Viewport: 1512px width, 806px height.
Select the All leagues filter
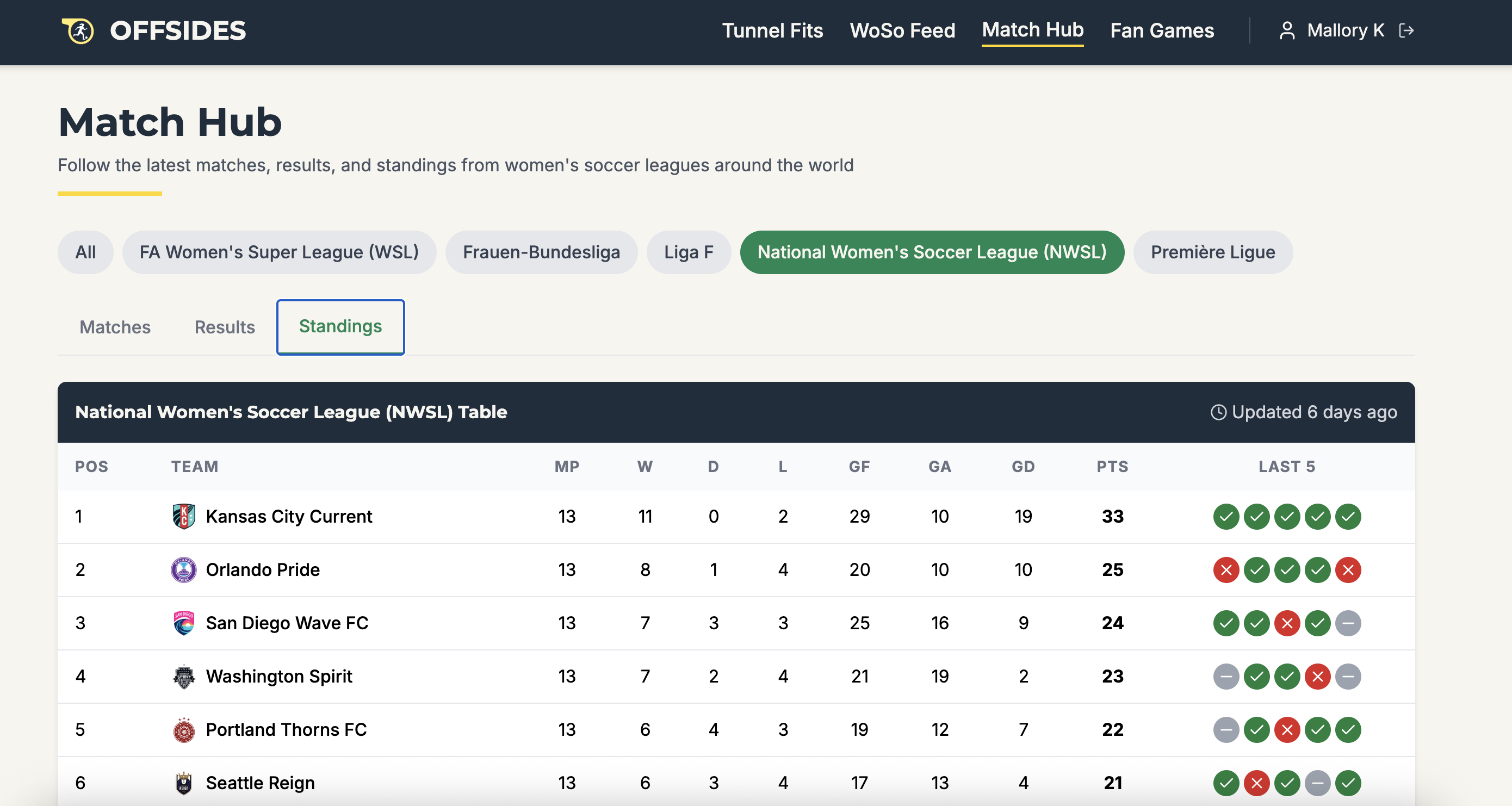(x=85, y=252)
